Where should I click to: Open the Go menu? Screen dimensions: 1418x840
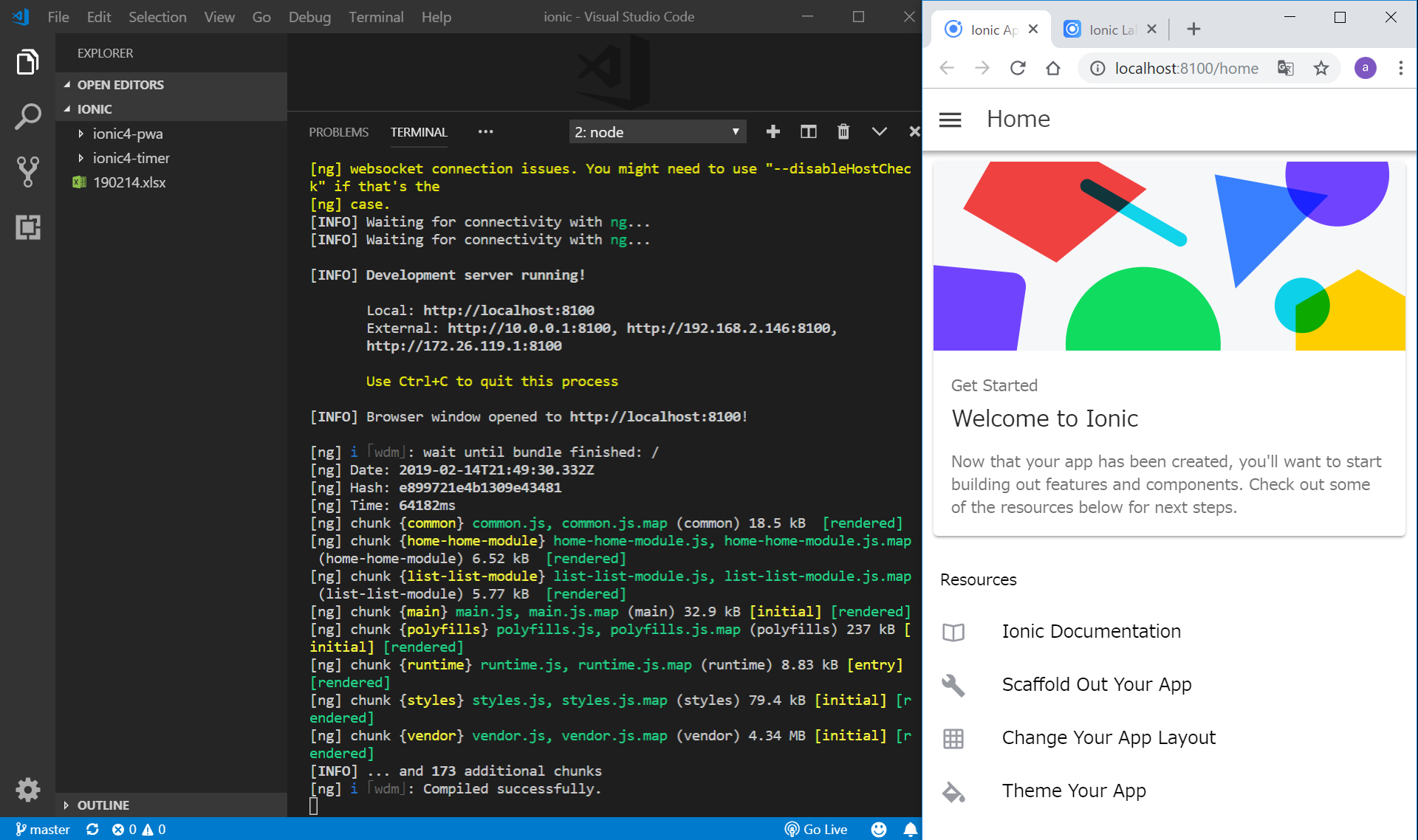click(x=261, y=16)
